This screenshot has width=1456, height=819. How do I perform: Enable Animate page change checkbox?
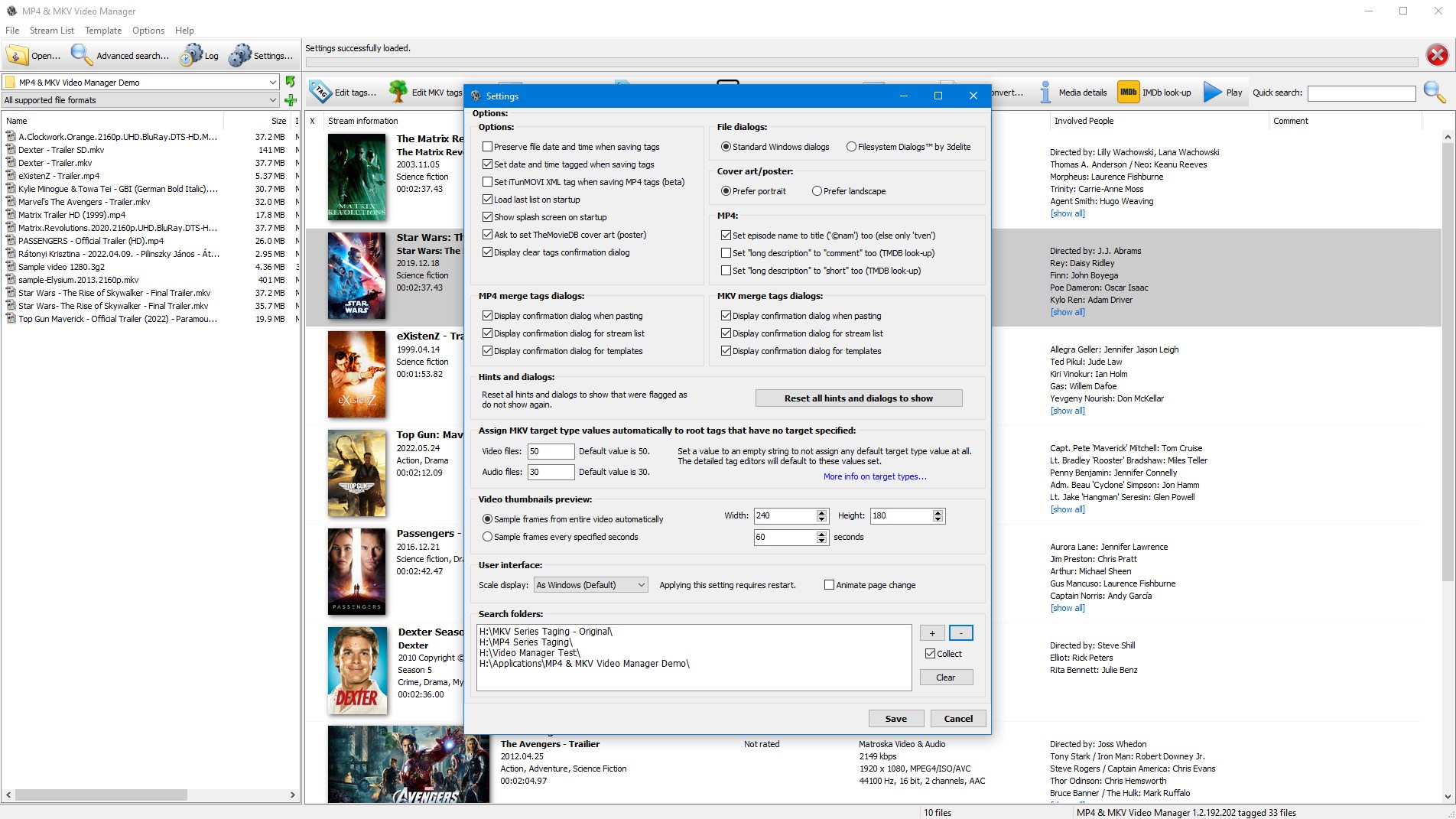coord(829,585)
